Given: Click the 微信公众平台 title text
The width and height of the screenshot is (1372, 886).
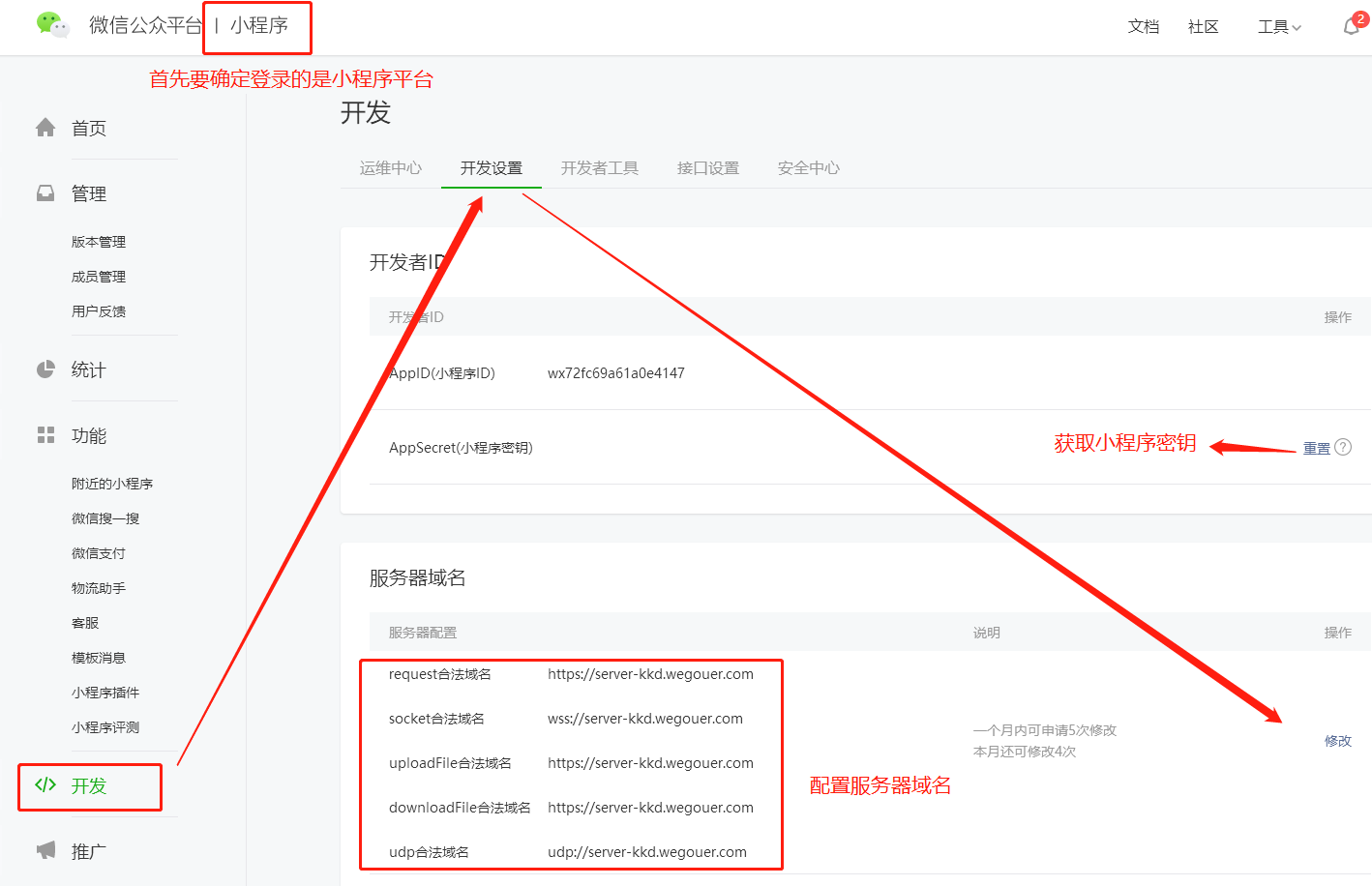Looking at the screenshot, I should 145,25.
